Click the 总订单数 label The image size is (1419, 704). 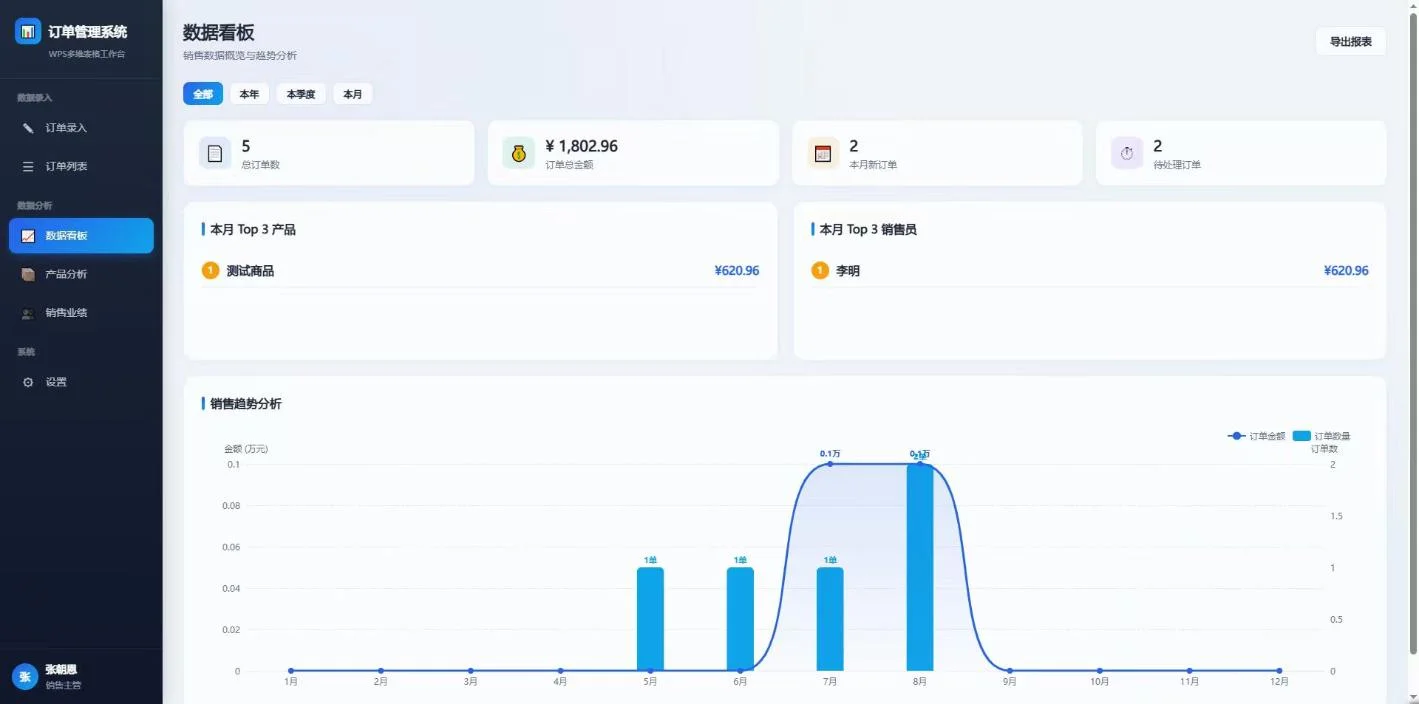260,165
